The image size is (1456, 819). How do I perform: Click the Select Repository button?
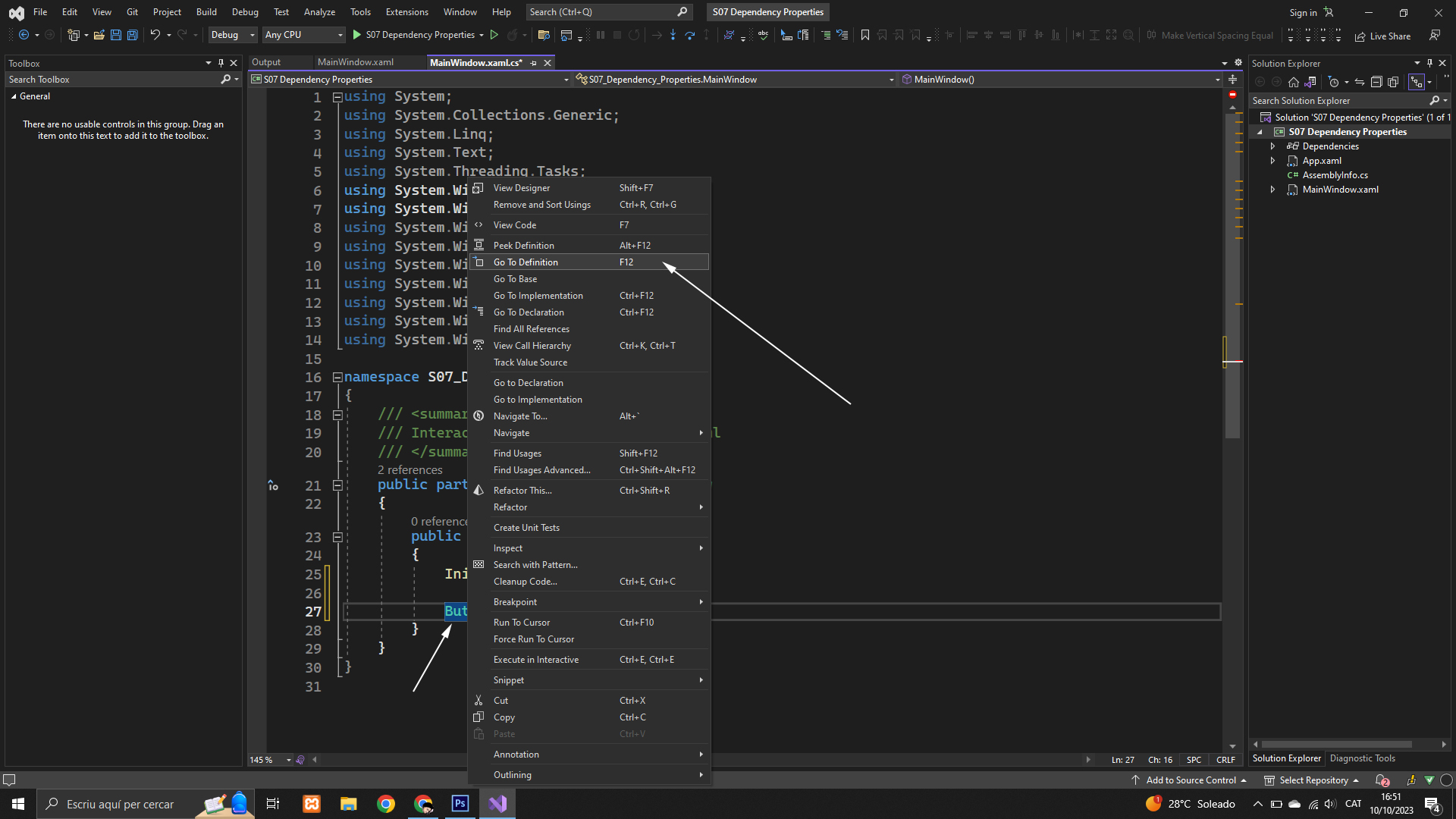(1313, 780)
